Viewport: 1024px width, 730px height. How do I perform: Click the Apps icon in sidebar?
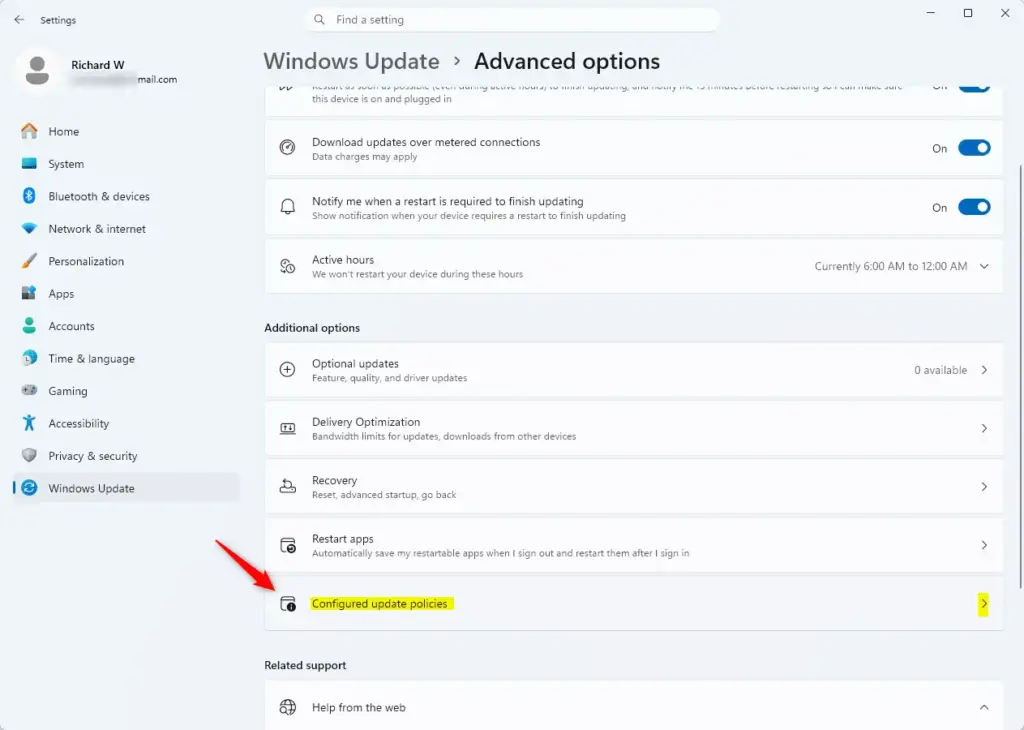click(x=29, y=293)
